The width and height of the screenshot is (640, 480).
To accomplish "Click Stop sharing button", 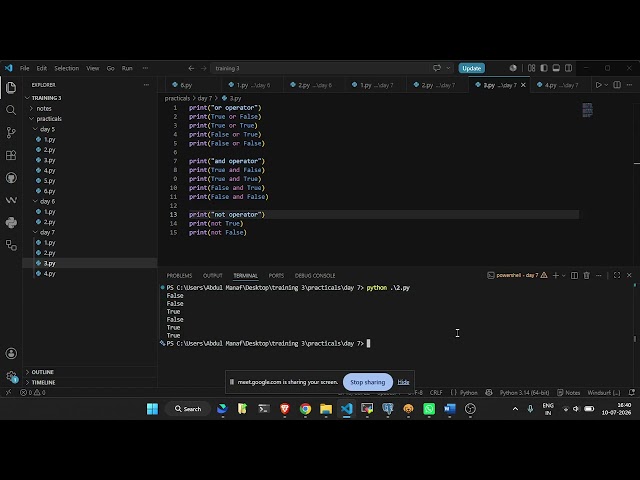I will pyautogui.click(x=367, y=382).
